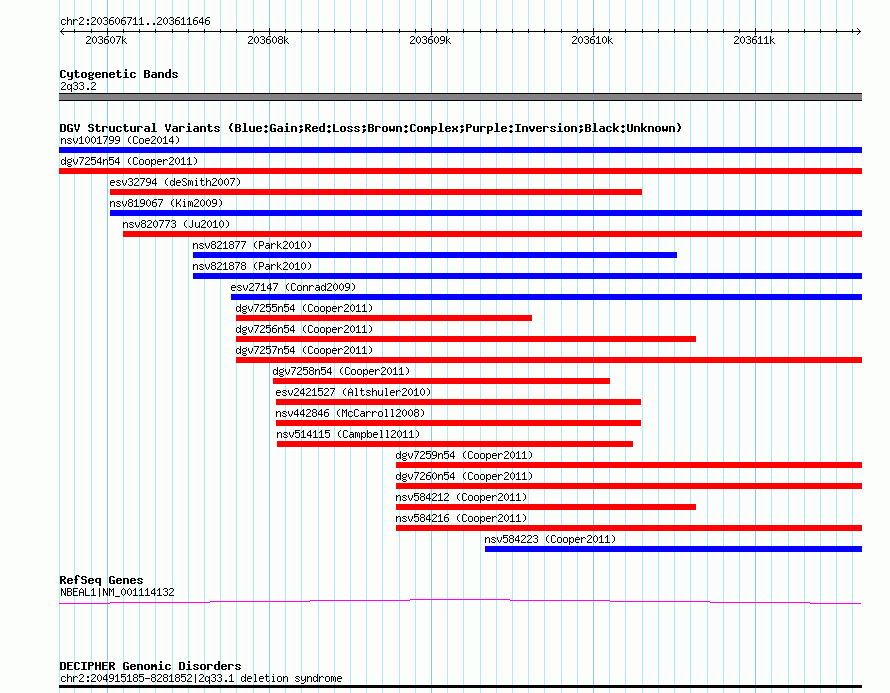Open nsv821877 (Park2010) variant label
The width and height of the screenshot is (890, 693).
(x=252, y=245)
